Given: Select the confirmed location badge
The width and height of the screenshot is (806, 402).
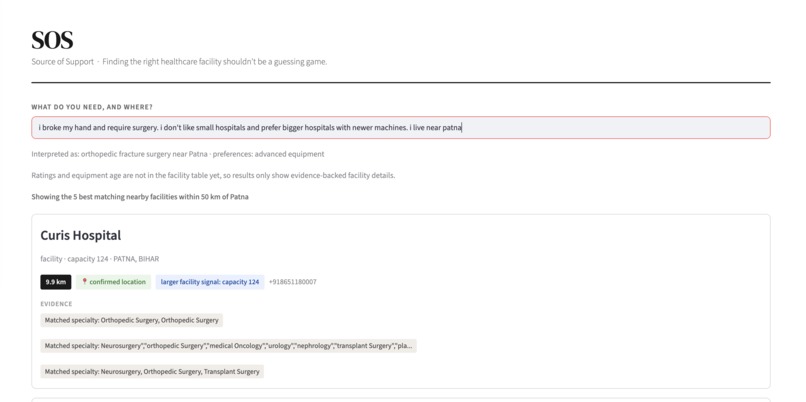Looking at the screenshot, I should pyautogui.click(x=114, y=282).
